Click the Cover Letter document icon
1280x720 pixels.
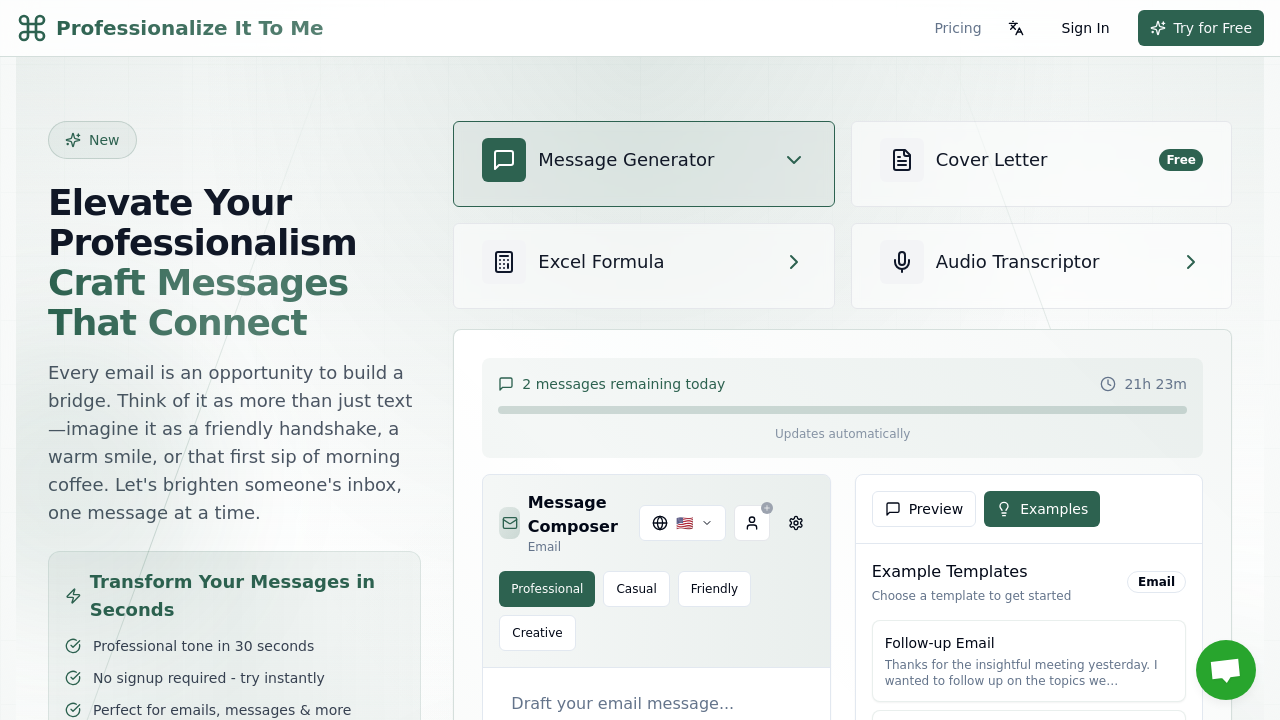click(x=902, y=160)
